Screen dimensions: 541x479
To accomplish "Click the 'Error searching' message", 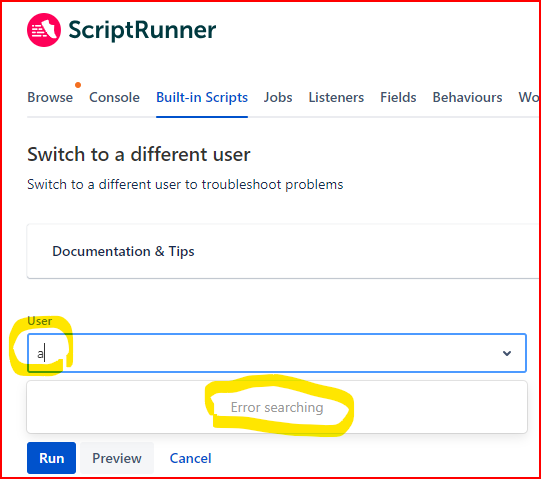I will click(277, 408).
